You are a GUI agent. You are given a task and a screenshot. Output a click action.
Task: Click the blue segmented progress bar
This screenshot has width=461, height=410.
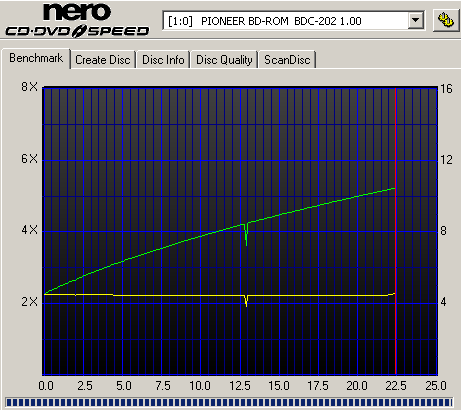coord(229,402)
